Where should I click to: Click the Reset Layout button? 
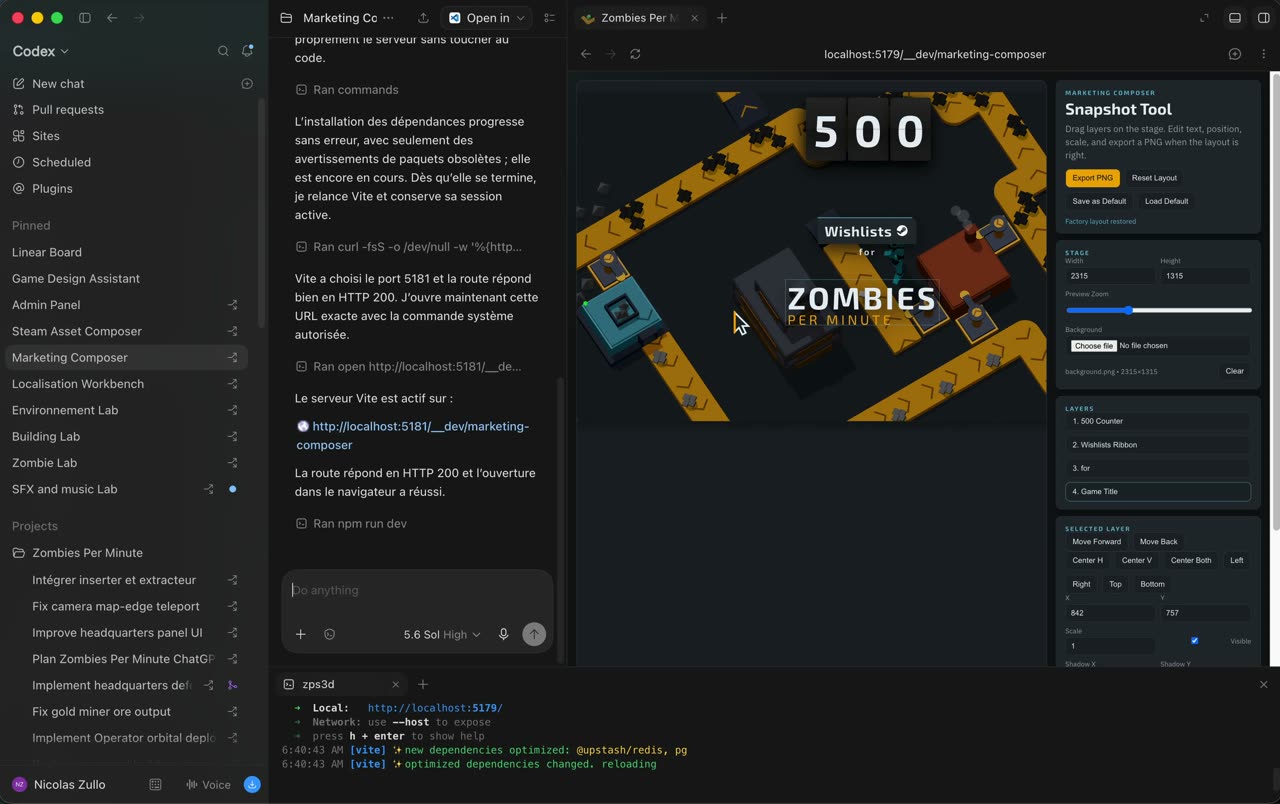1154,178
